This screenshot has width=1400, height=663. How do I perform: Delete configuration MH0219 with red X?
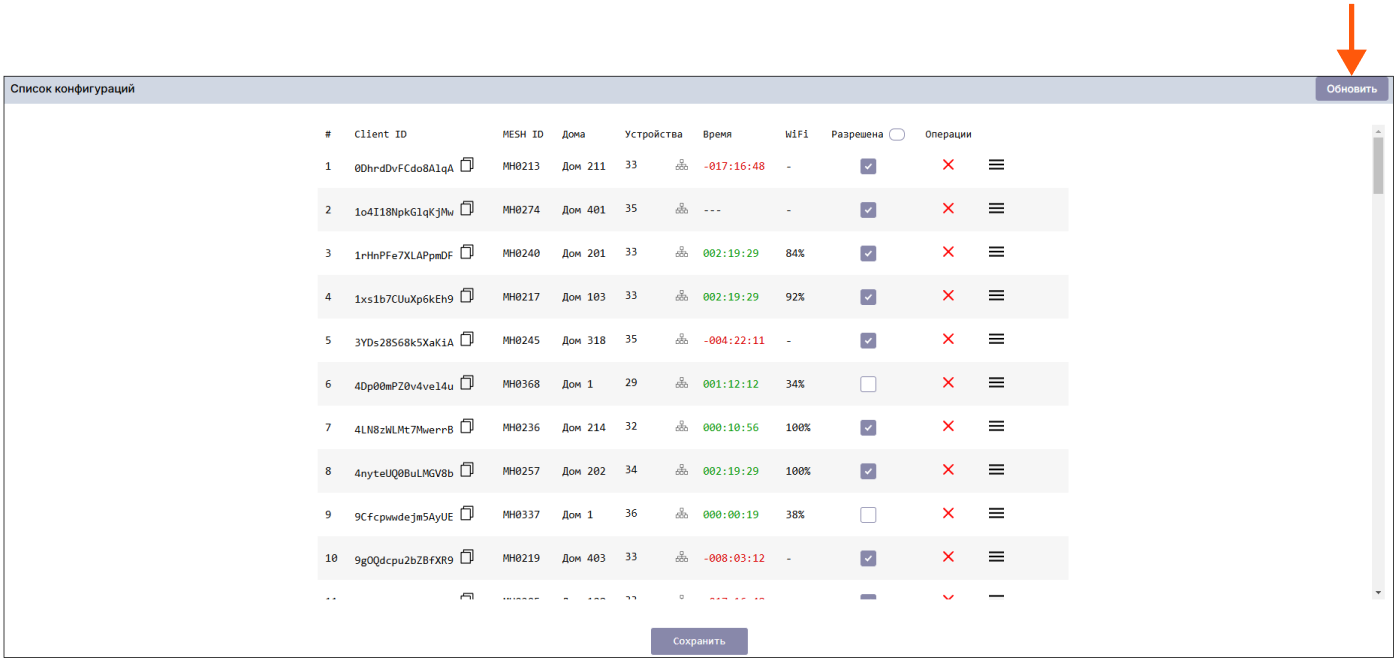point(948,557)
